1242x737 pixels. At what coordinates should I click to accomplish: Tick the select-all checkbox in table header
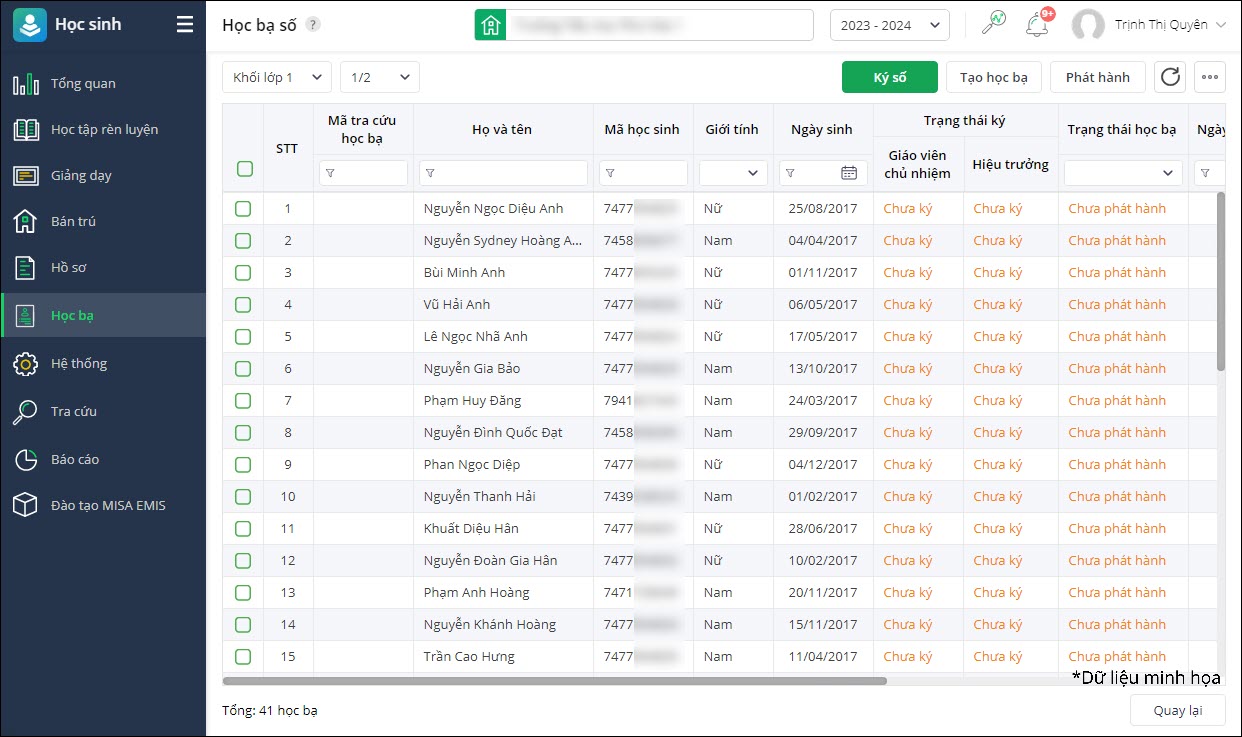pyautogui.click(x=244, y=170)
